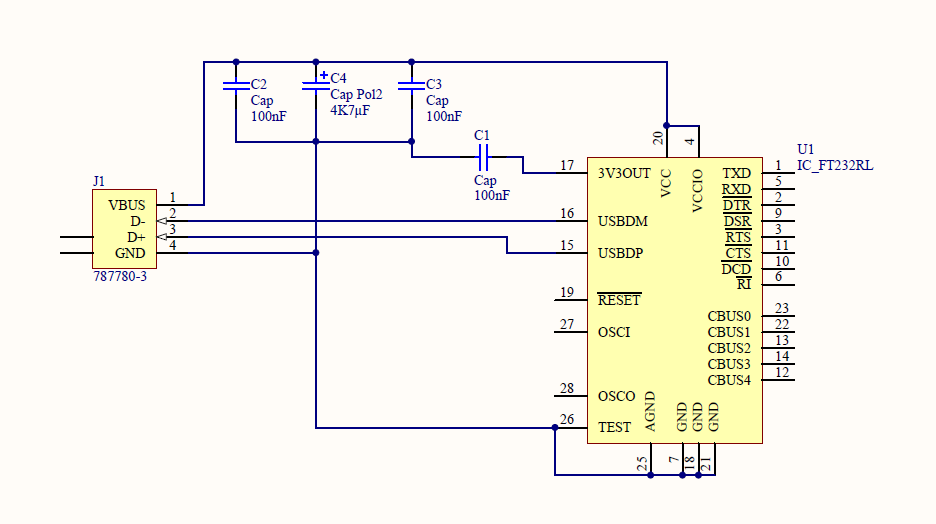Click the TEST pin label
This screenshot has width=936, height=524.
(x=614, y=427)
